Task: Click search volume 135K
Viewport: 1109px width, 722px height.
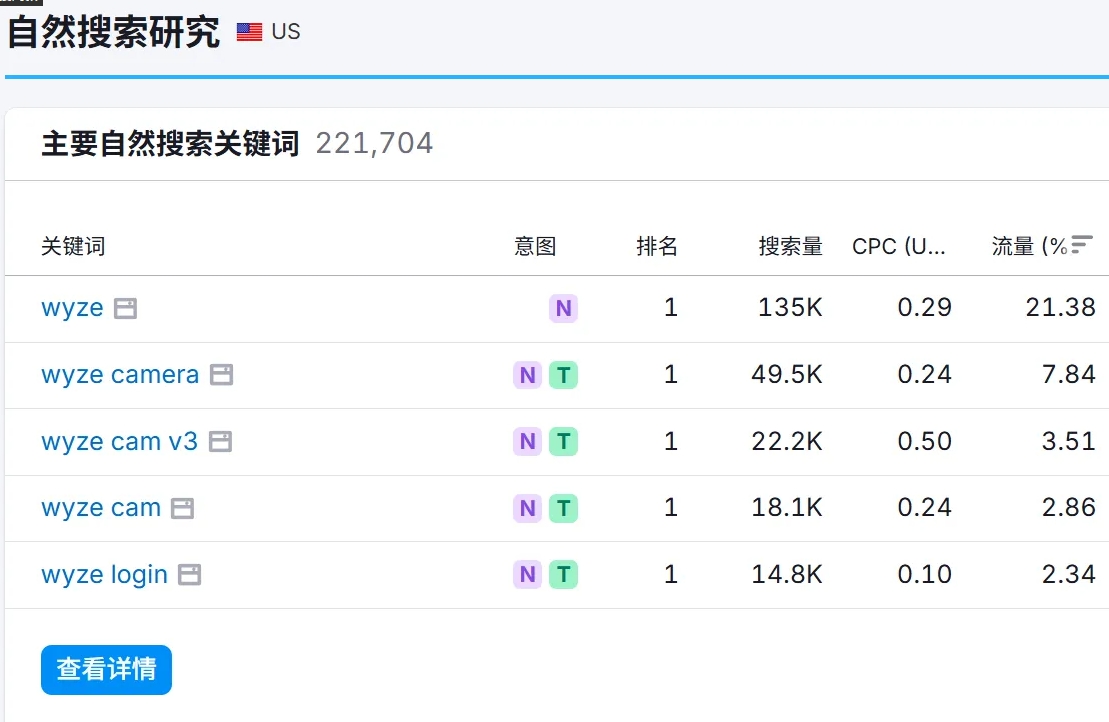Action: tap(790, 308)
